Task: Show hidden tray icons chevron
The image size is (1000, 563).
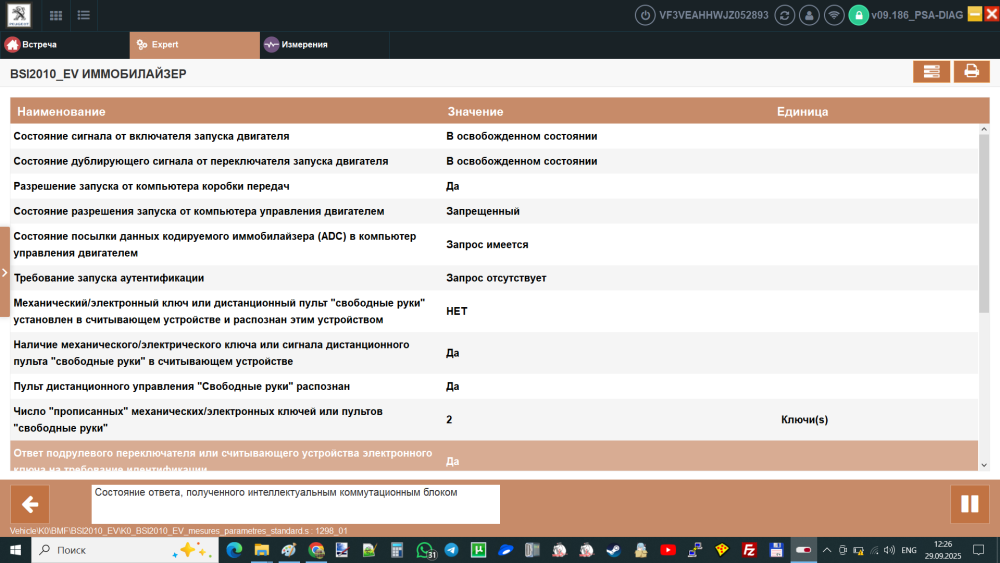Action: [x=827, y=550]
